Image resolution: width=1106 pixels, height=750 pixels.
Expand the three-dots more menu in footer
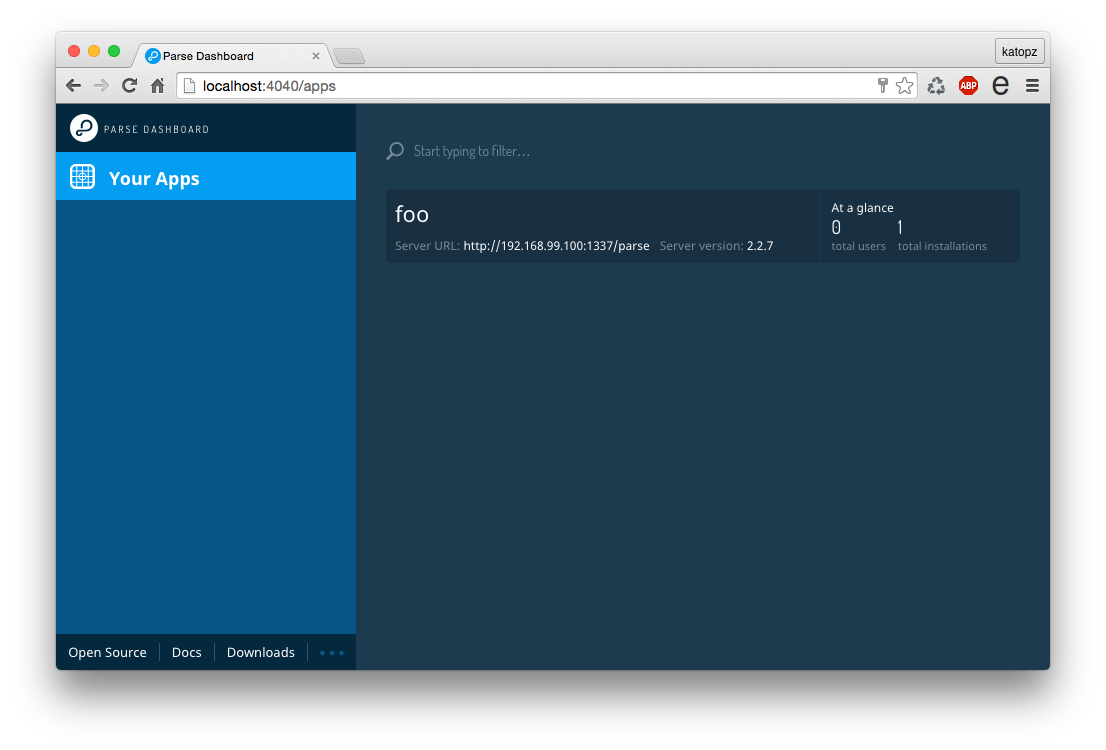pos(332,653)
